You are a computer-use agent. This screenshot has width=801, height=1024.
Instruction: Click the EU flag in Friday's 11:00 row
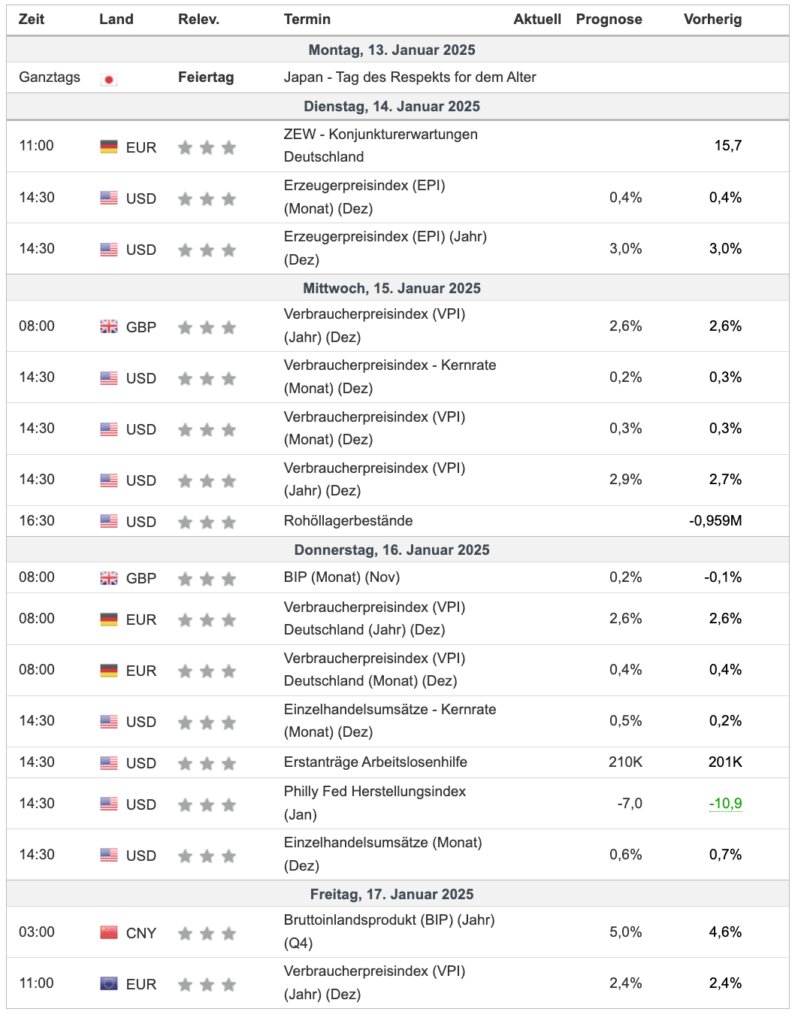tap(109, 984)
